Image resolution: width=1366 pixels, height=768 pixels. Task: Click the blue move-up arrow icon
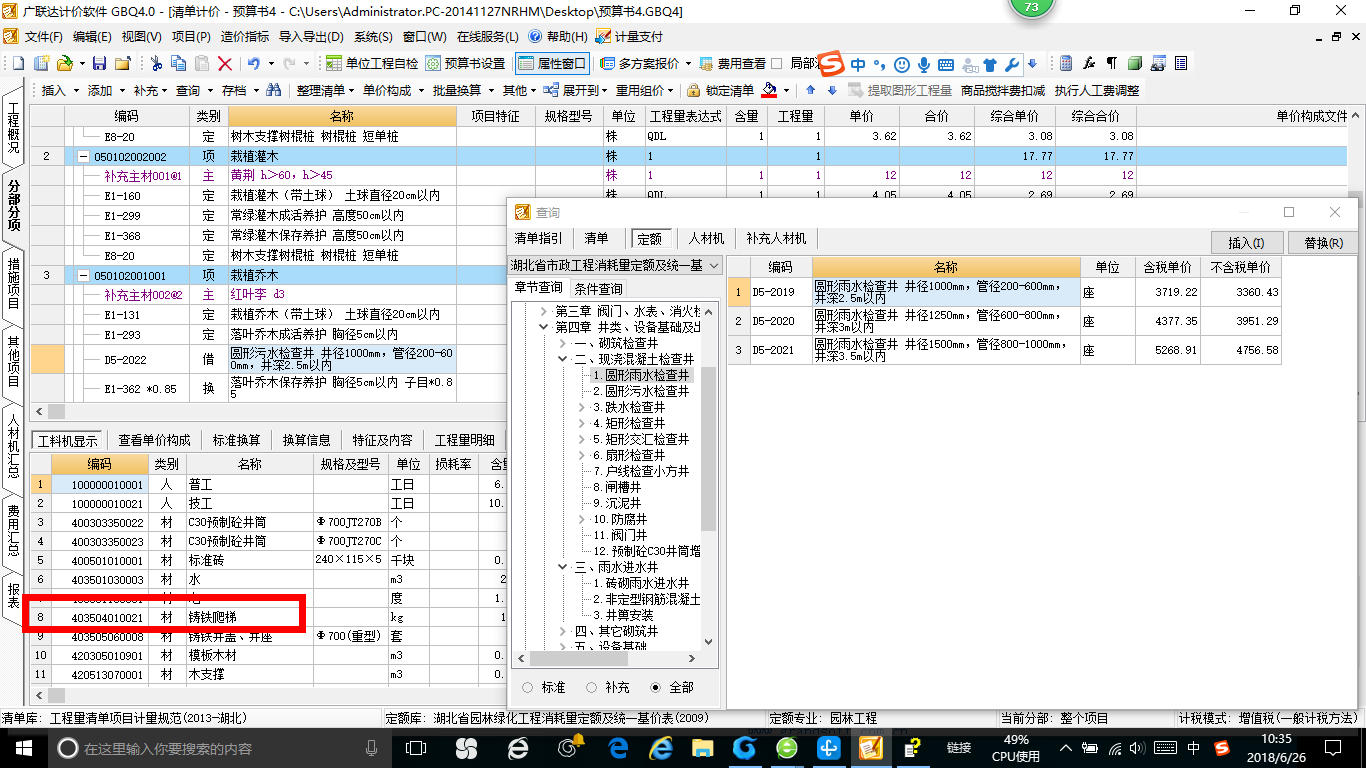click(811, 90)
